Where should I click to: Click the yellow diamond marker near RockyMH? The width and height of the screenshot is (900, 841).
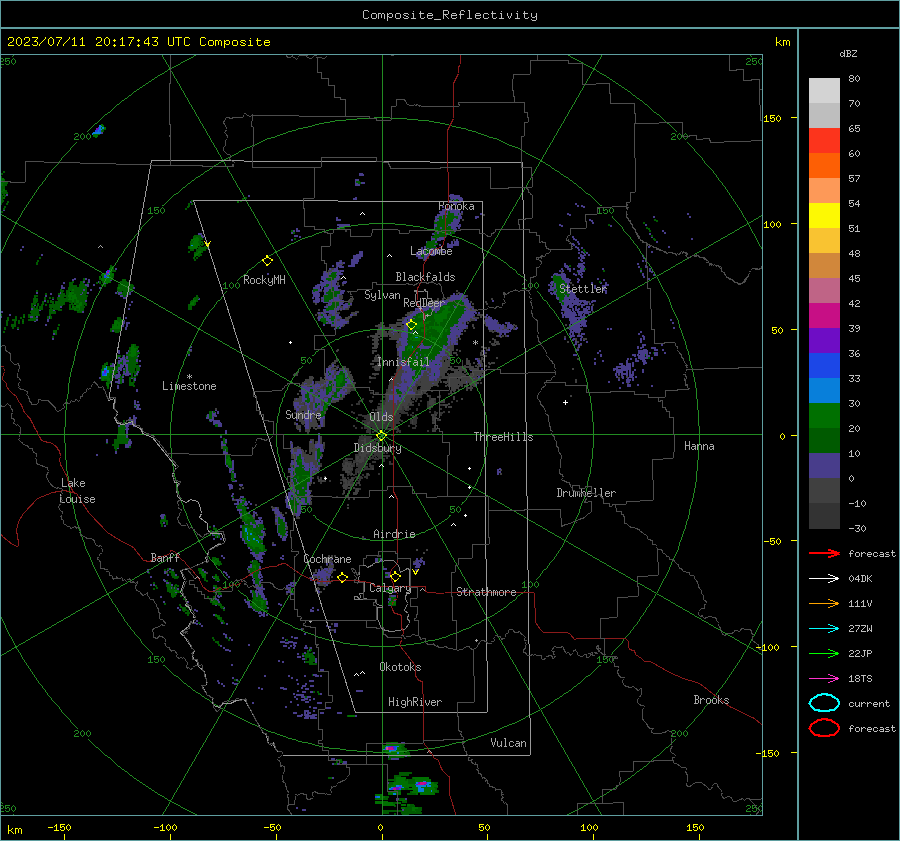coord(267,261)
